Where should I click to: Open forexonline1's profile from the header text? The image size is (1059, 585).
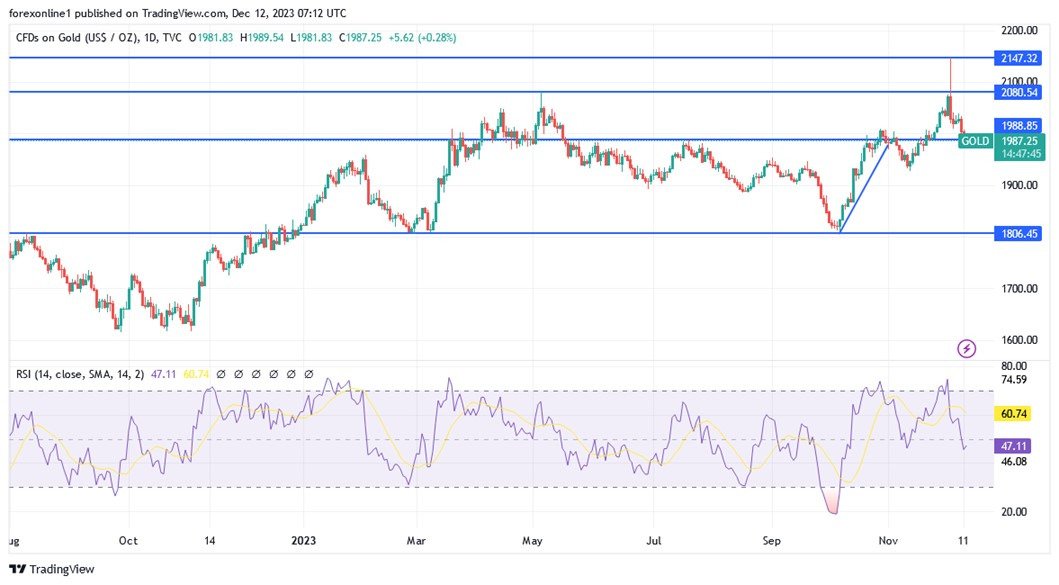tap(40, 13)
